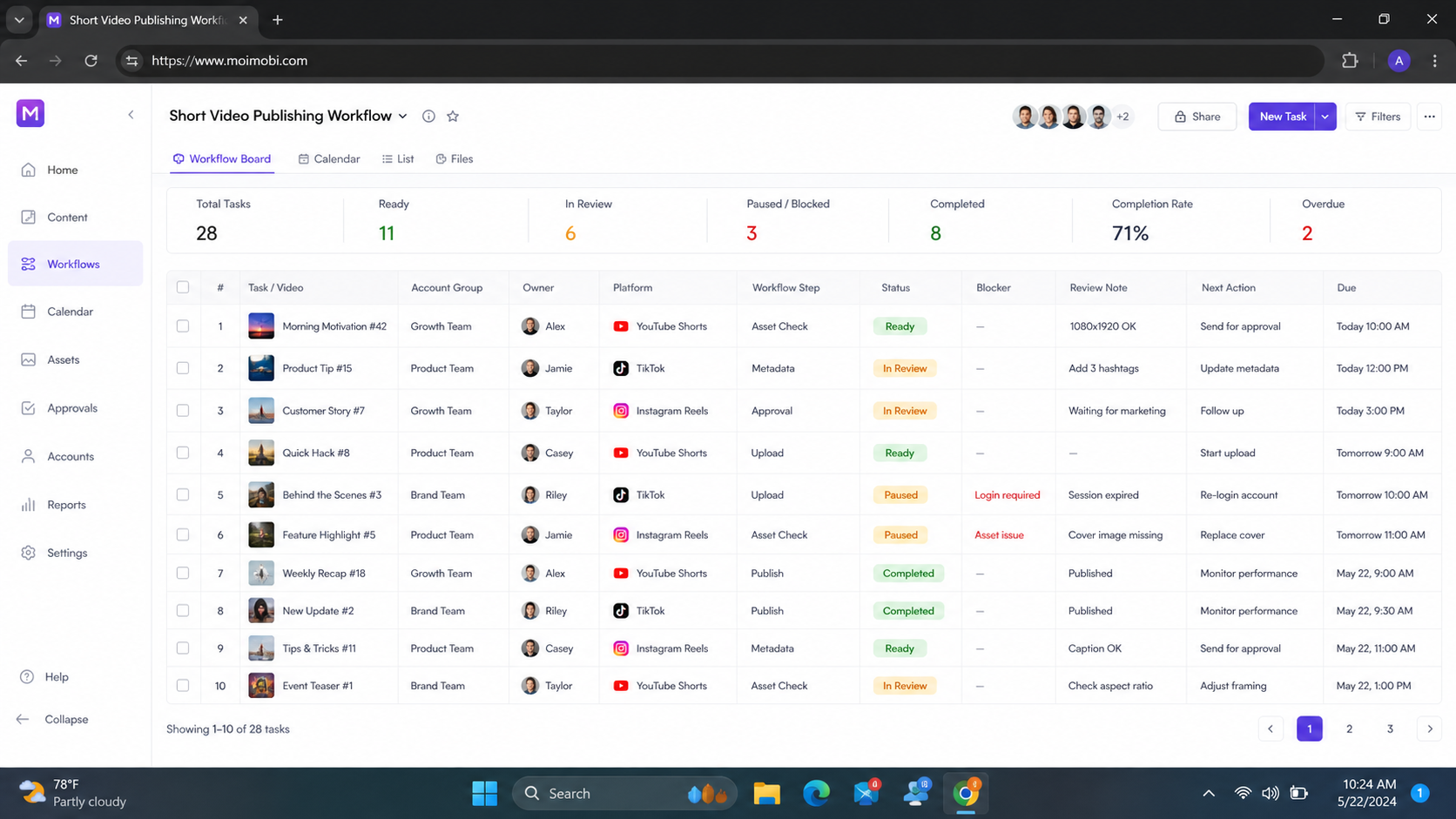The height and width of the screenshot is (819, 1456).
Task: Check the Feature Highlight #5 row checkbox
Action: pos(183,534)
